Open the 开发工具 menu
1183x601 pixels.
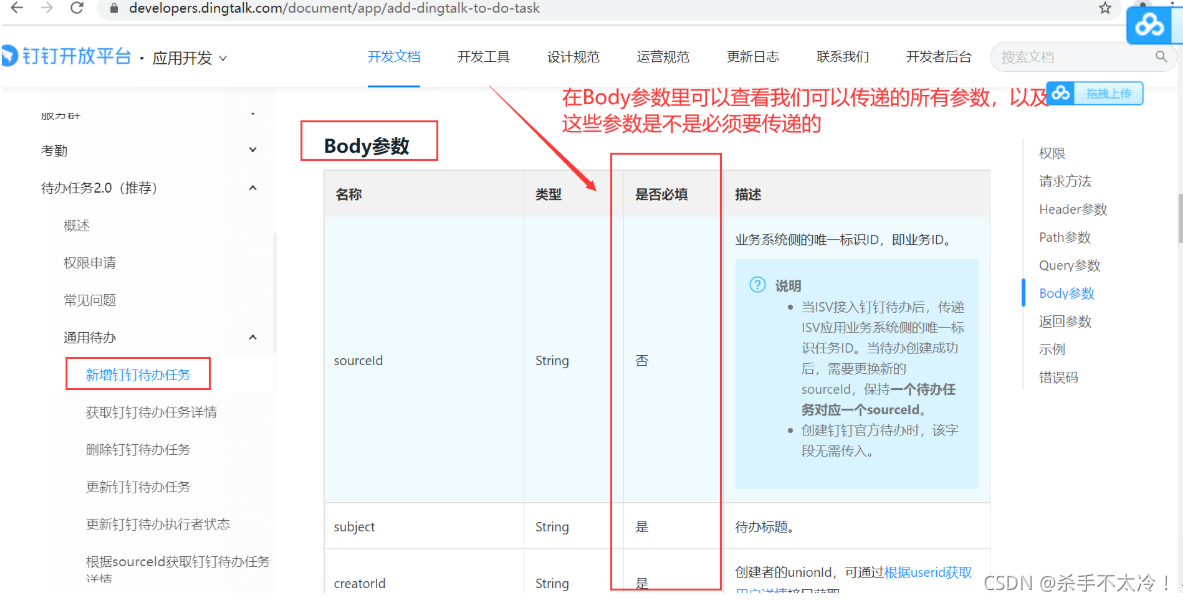(x=484, y=57)
